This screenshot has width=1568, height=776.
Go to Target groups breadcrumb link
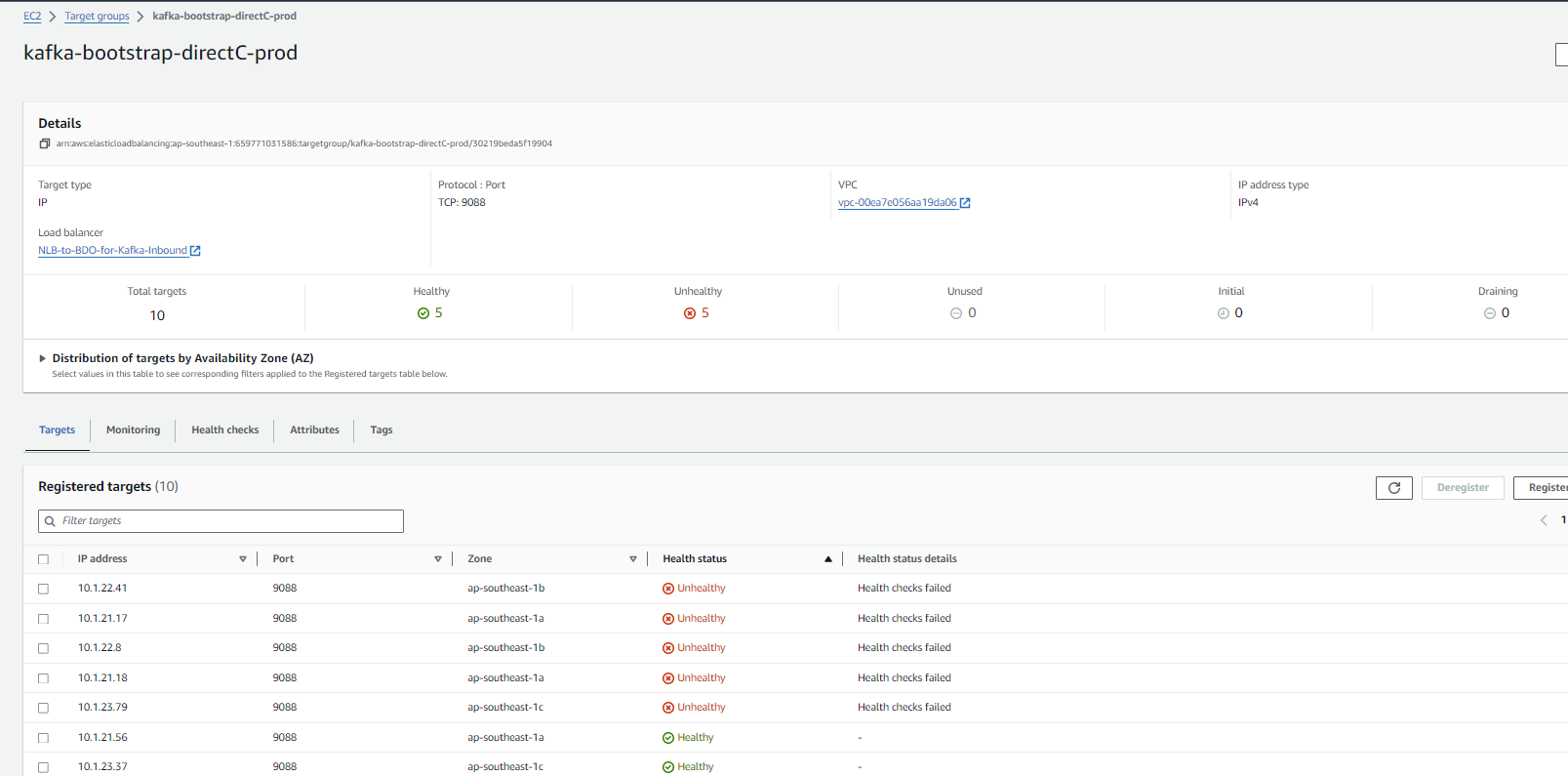click(x=97, y=17)
